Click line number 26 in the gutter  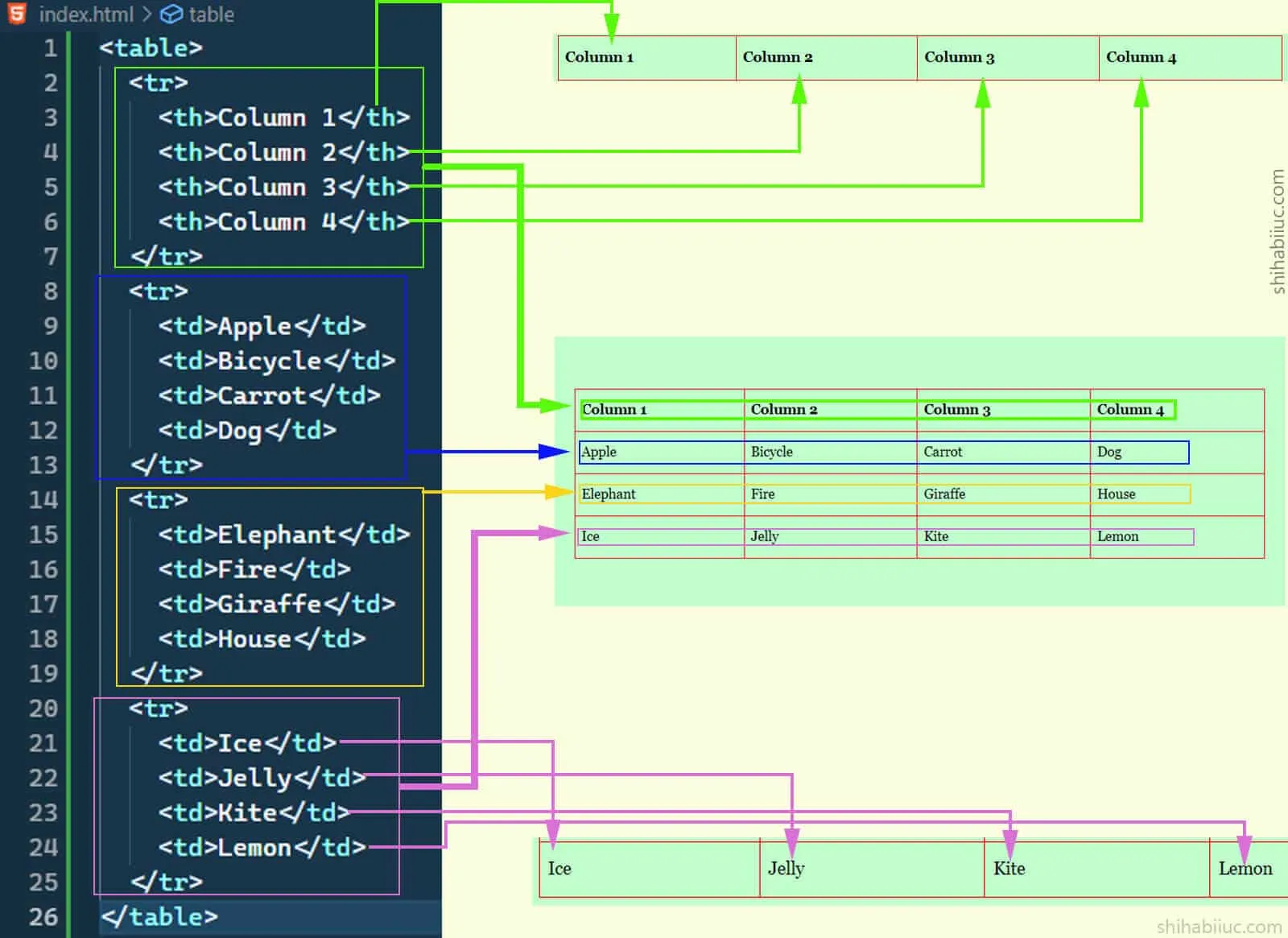pyautogui.click(x=43, y=916)
